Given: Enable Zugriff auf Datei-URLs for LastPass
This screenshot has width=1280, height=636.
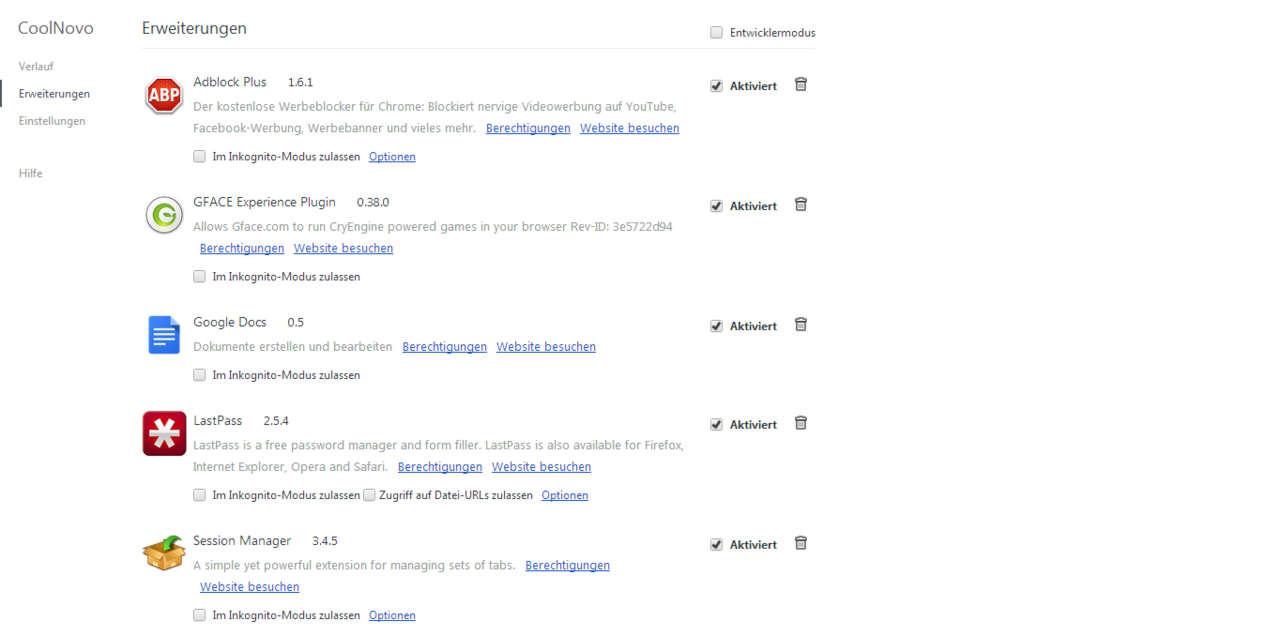Looking at the screenshot, I should tap(369, 495).
